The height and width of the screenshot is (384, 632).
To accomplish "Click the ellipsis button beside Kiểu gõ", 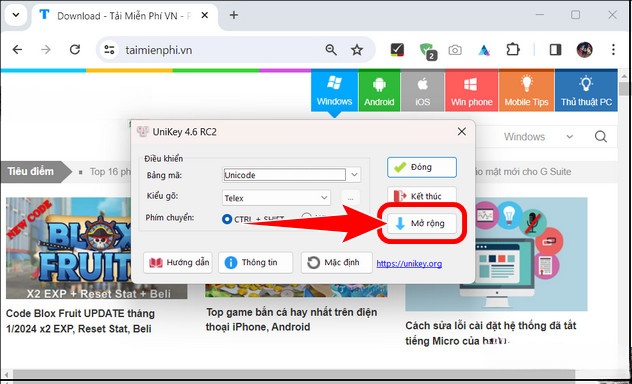I will tap(350, 198).
